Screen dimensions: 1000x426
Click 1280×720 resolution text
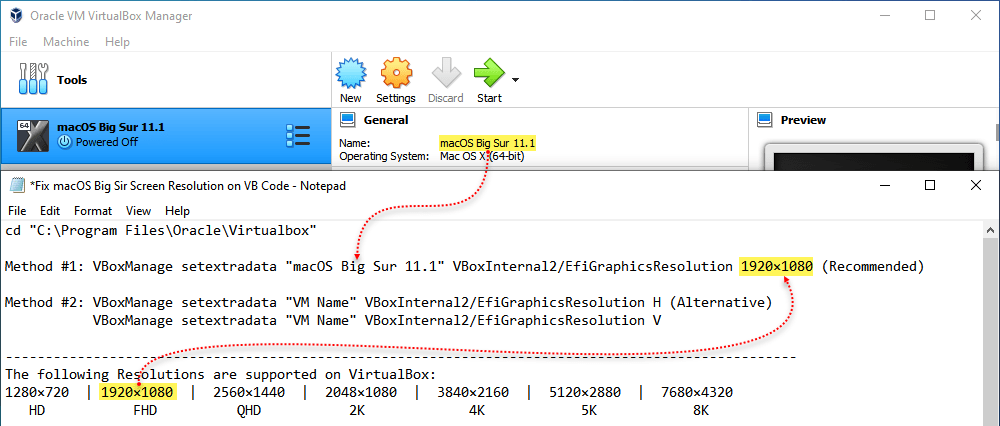[37, 392]
